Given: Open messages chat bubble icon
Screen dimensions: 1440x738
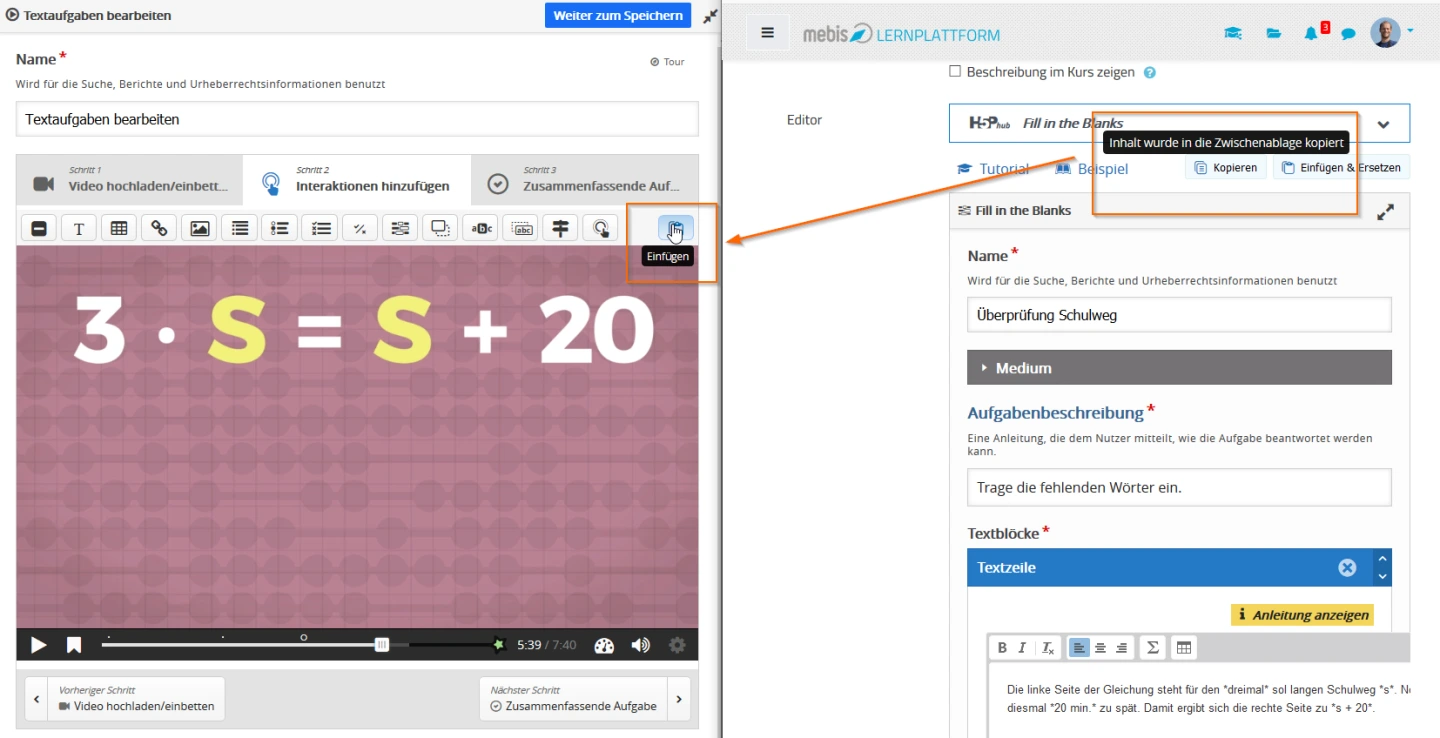Looking at the screenshot, I should pyautogui.click(x=1348, y=34).
